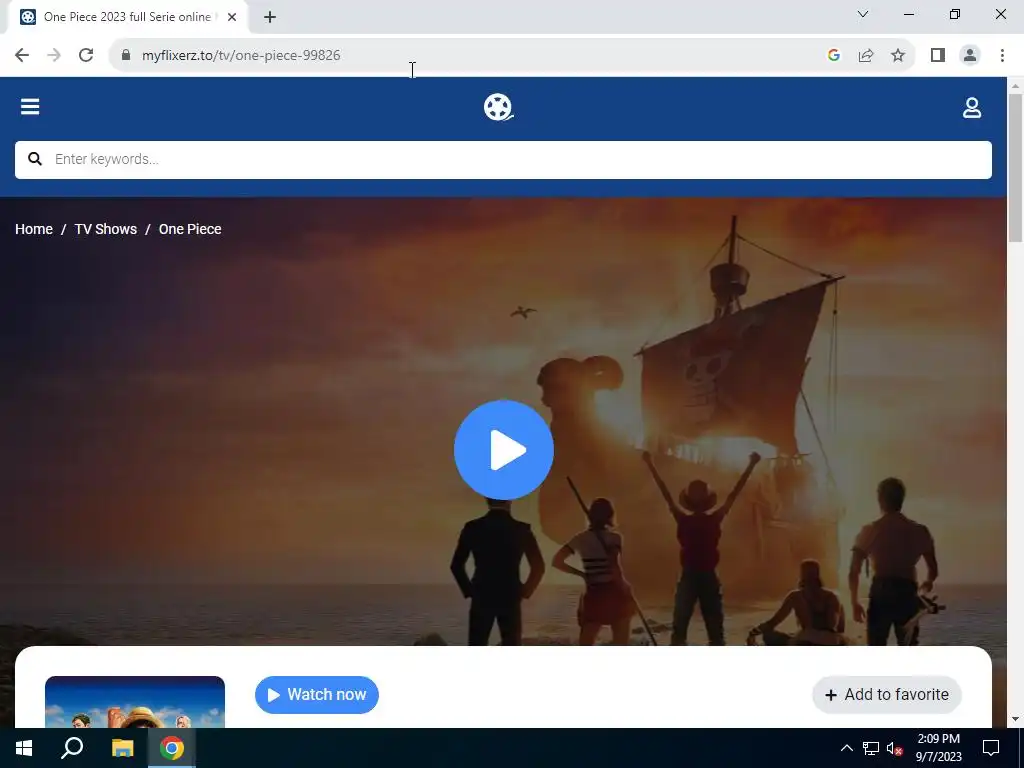This screenshot has height=768, width=1024.
Task: Click the muted volume tray icon
Action: click(895, 748)
